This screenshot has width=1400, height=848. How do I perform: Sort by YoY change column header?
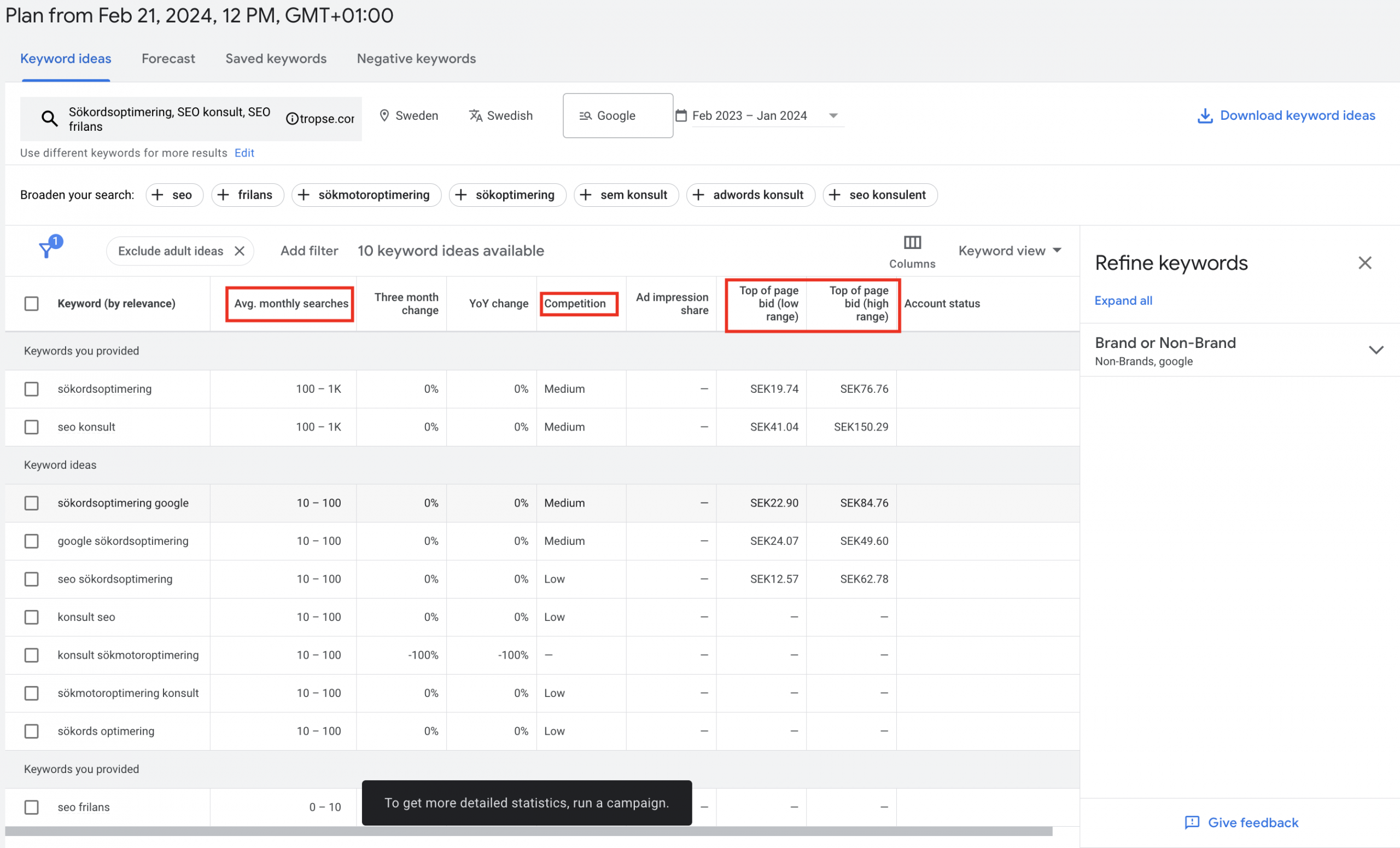(498, 304)
